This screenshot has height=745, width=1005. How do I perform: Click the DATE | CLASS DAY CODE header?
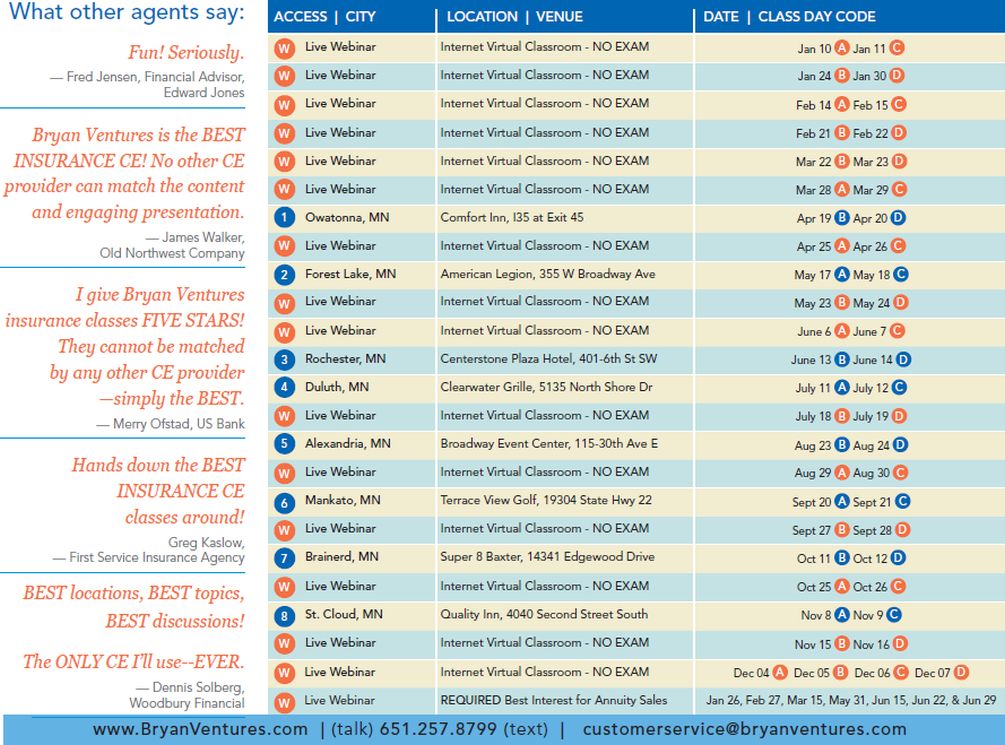point(789,17)
